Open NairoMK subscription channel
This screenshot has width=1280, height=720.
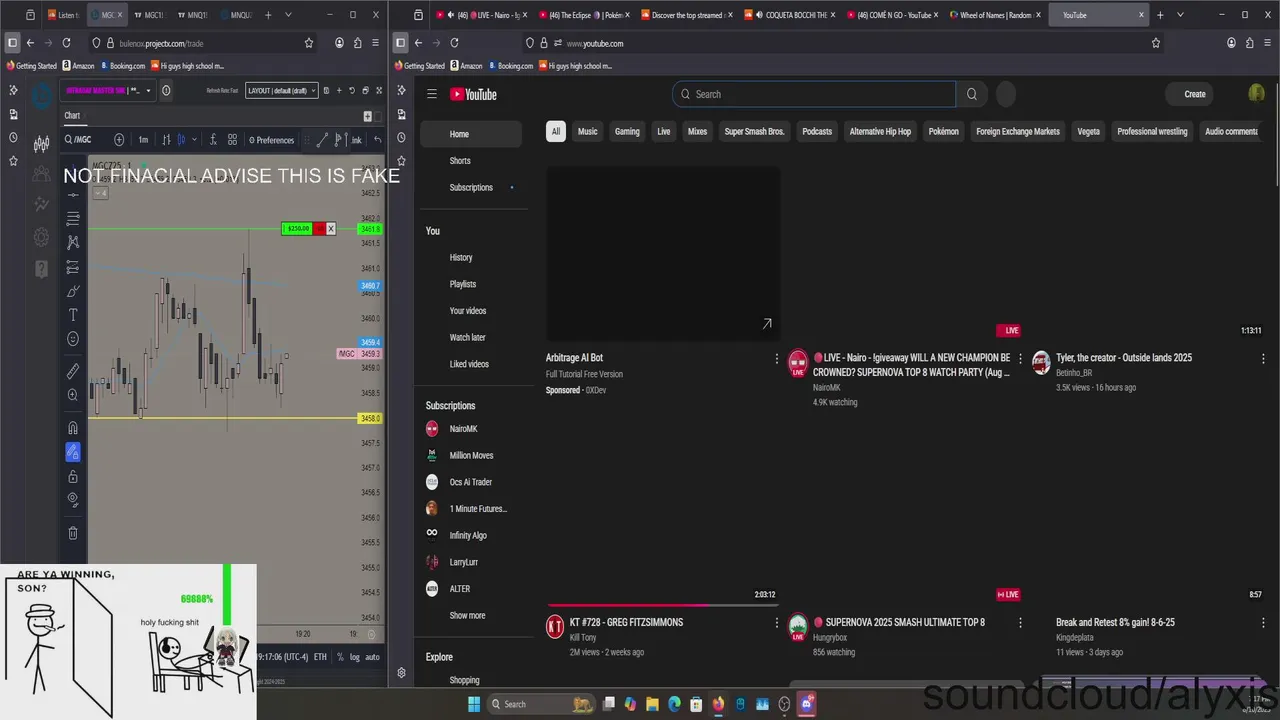[x=471, y=429]
